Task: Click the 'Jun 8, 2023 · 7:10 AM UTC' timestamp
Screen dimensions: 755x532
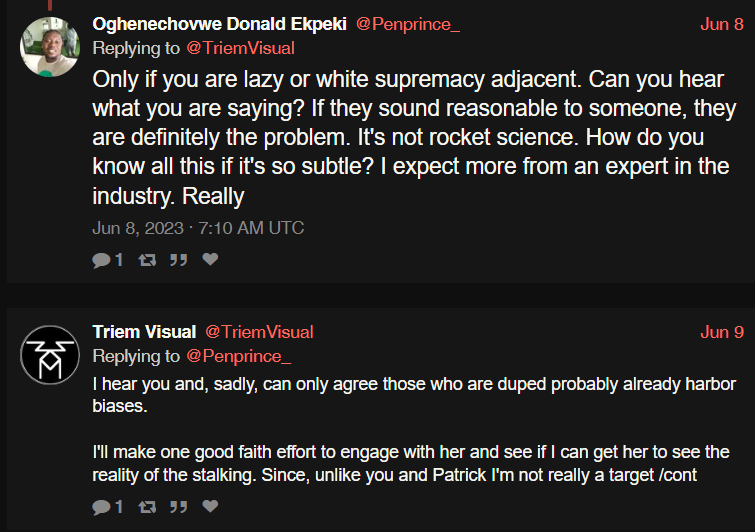Action: [x=198, y=228]
